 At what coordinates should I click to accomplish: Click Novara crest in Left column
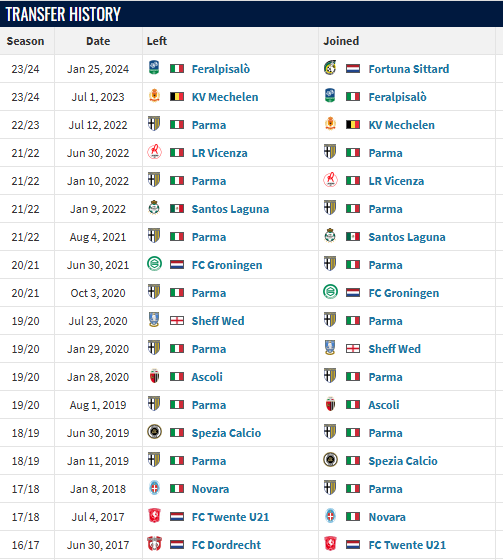pos(154,488)
